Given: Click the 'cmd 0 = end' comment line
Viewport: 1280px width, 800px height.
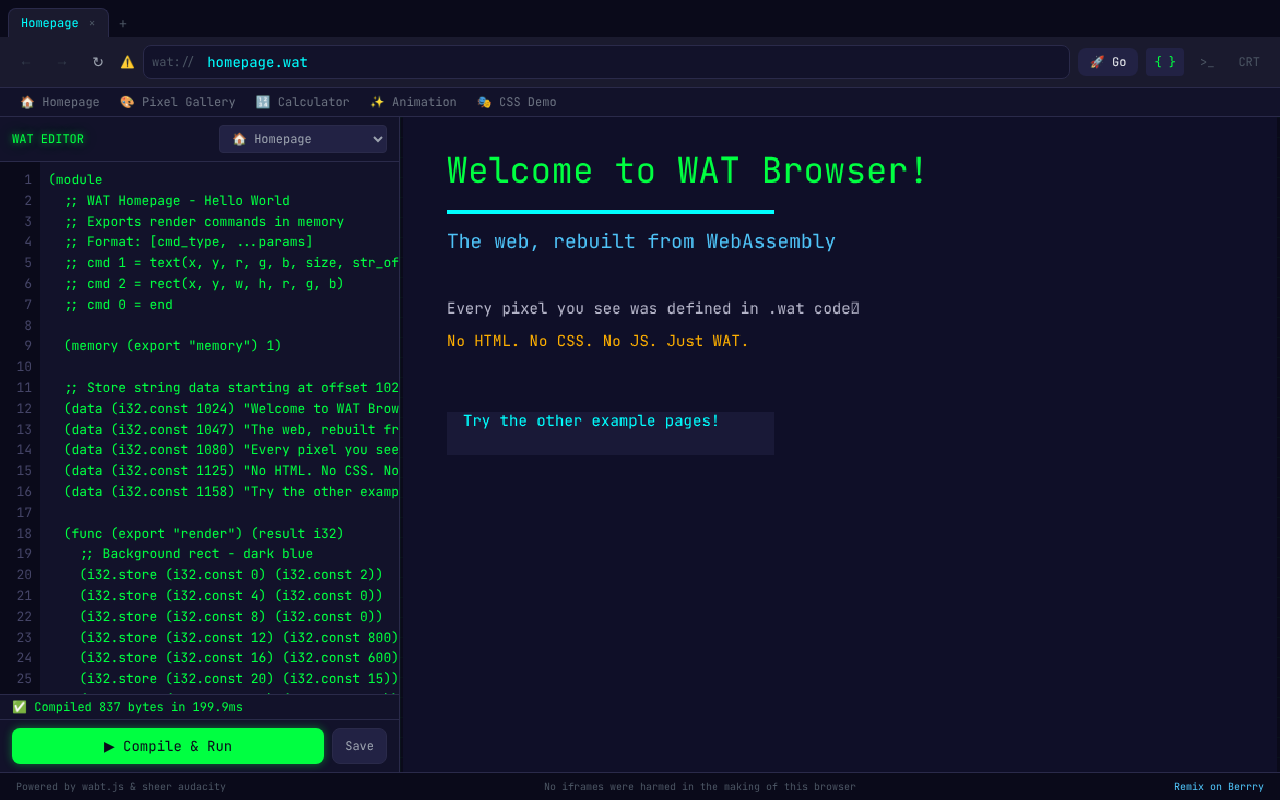Looking at the screenshot, I should click(118, 305).
